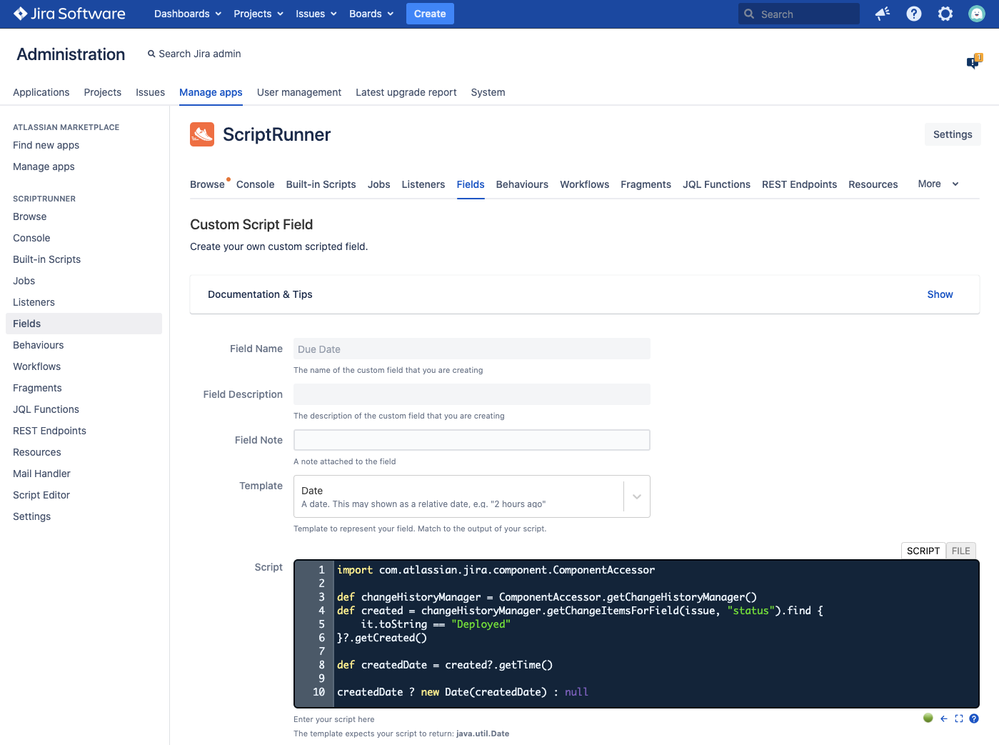Open Browse in ScriptRunner sidebar

click(x=29, y=217)
